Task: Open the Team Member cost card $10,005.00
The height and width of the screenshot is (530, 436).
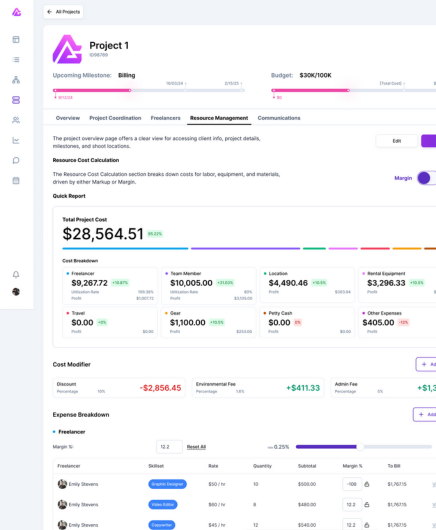Action: click(209, 286)
